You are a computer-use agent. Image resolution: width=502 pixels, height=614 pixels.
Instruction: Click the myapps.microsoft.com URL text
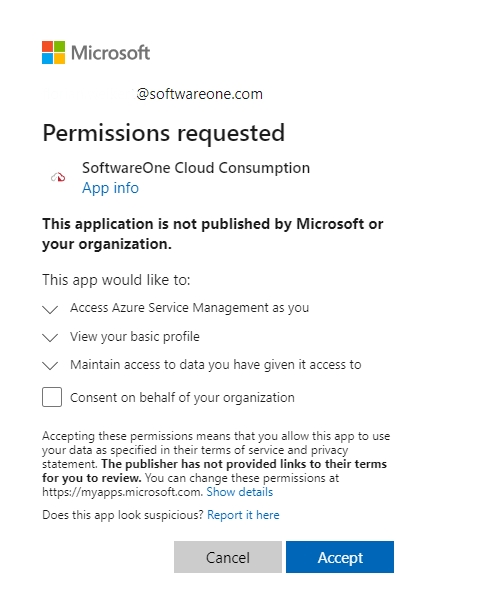(x=122, y=492)
